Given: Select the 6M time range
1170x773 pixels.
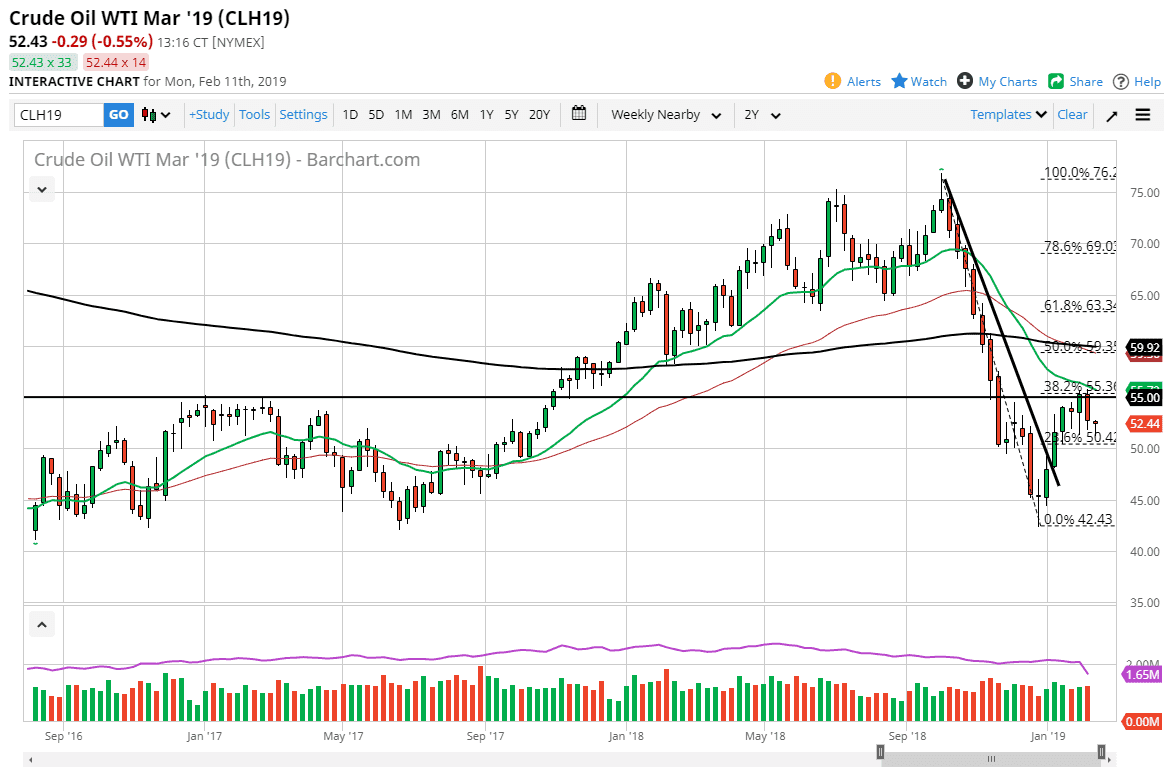Looking at the screenshot, I should pyautogui.click(x=459, y=115).
